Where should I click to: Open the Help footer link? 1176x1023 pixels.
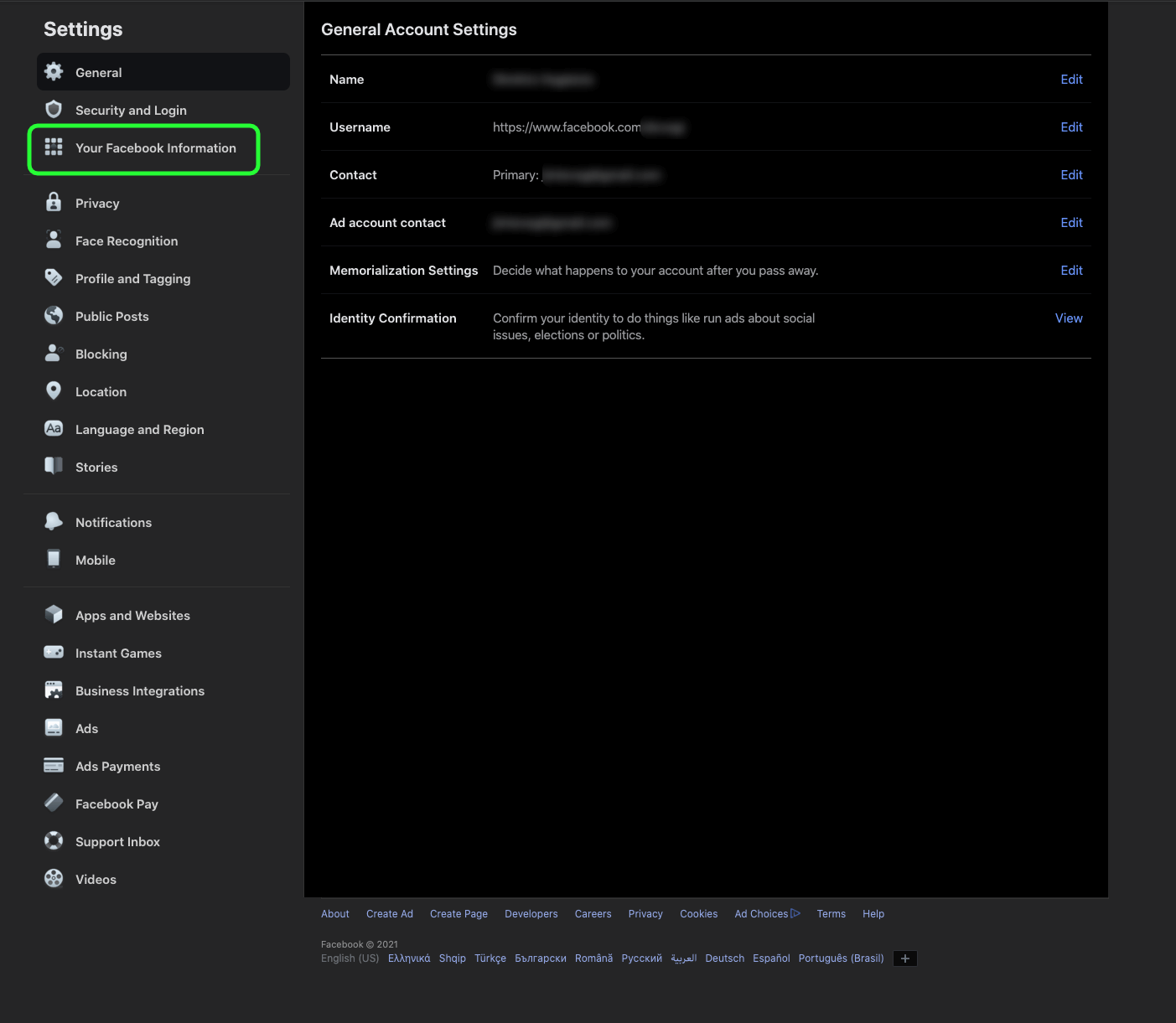873,914
